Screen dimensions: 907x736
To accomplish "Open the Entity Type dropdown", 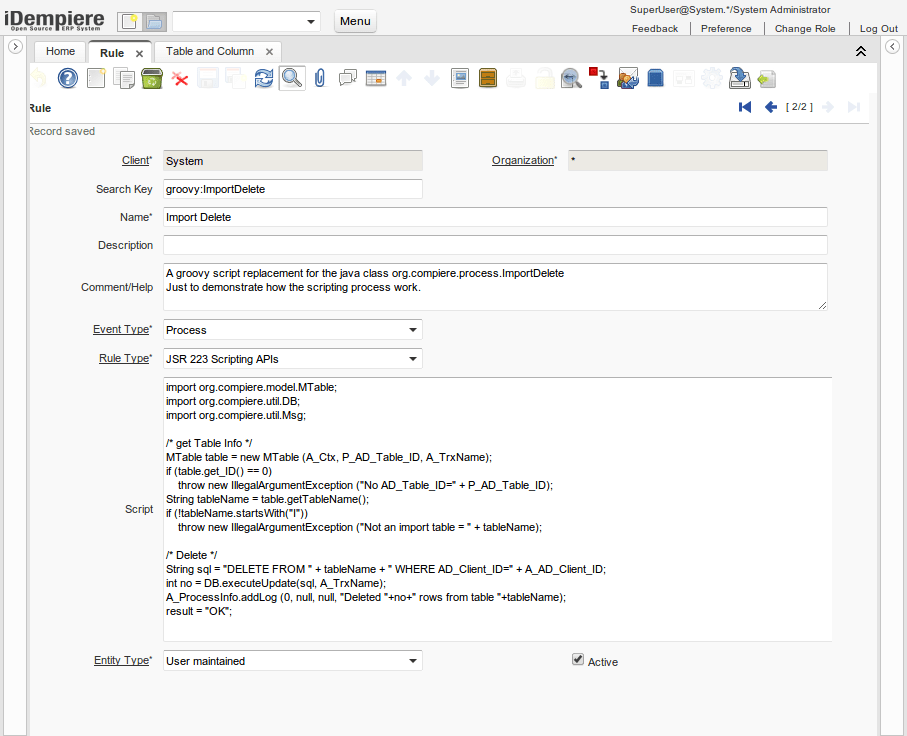I will [412, 661].
